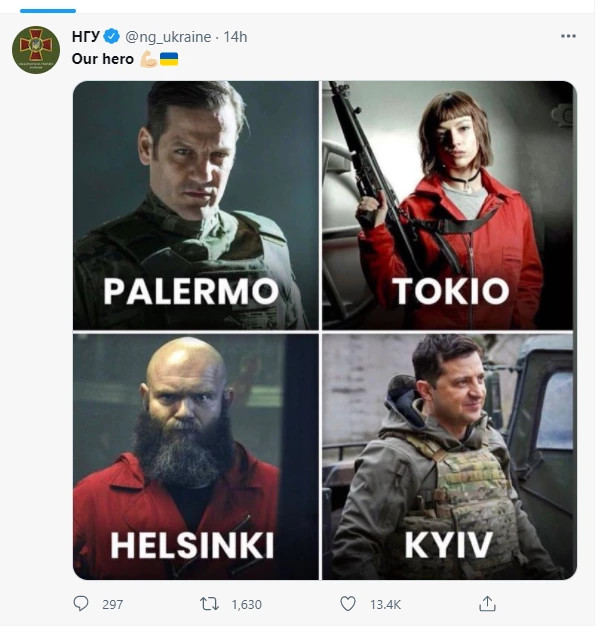Retweet using the retweet arrows icon
This screenshot has width=609, height=626.
pos(209,604)
